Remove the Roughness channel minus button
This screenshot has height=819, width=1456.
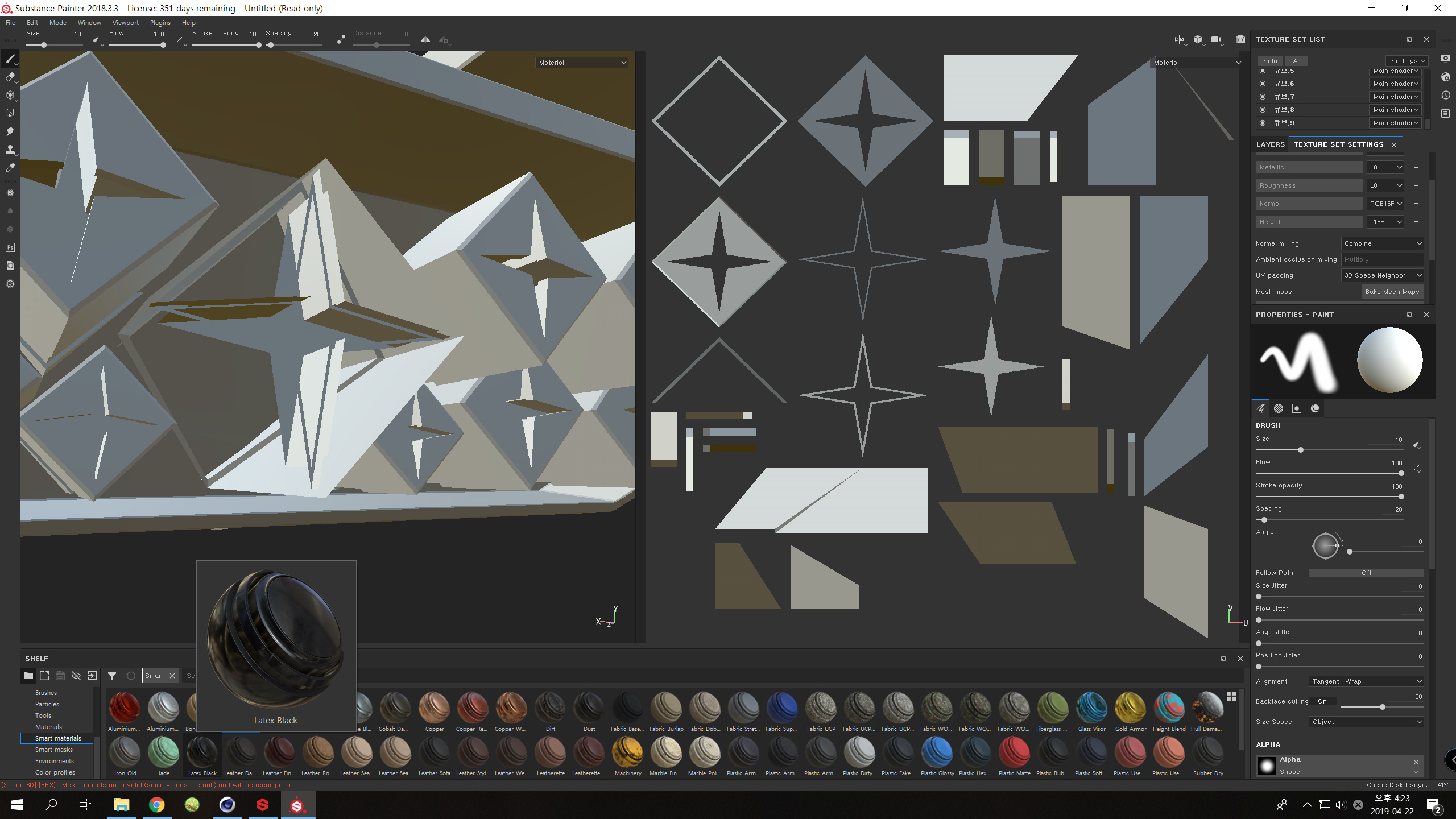click(1416, 185)
